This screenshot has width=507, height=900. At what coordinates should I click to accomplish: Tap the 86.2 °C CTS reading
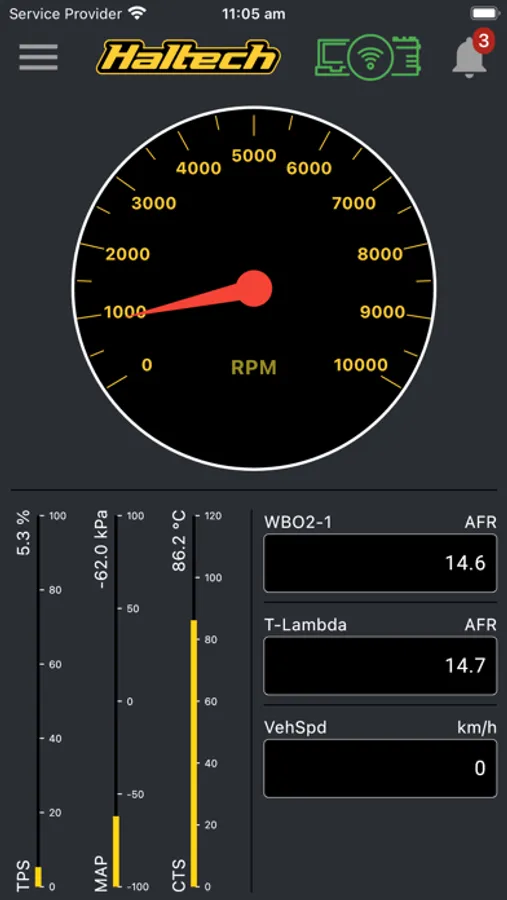pyautogui.click(x=179, y=541)
